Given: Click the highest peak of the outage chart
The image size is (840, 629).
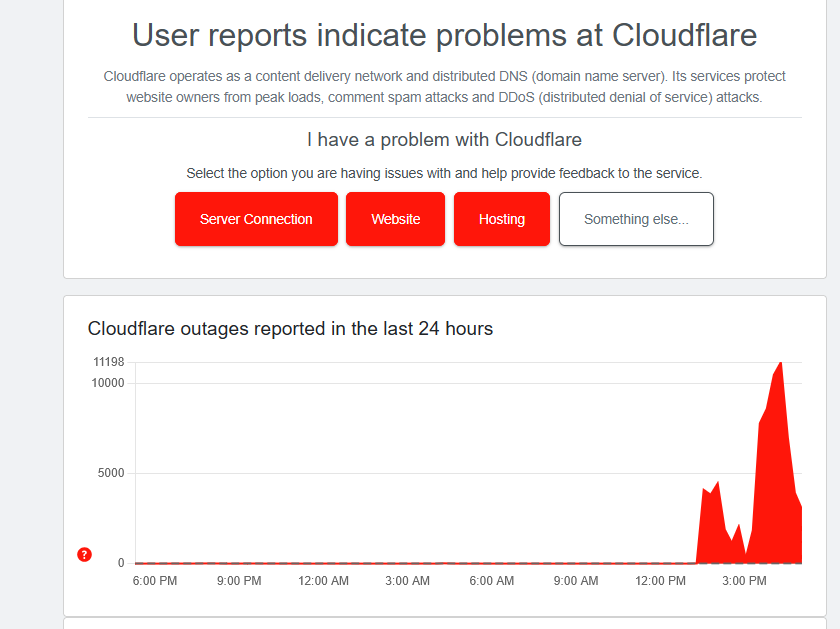Looking at the screenshot, I should coord(780,364).
